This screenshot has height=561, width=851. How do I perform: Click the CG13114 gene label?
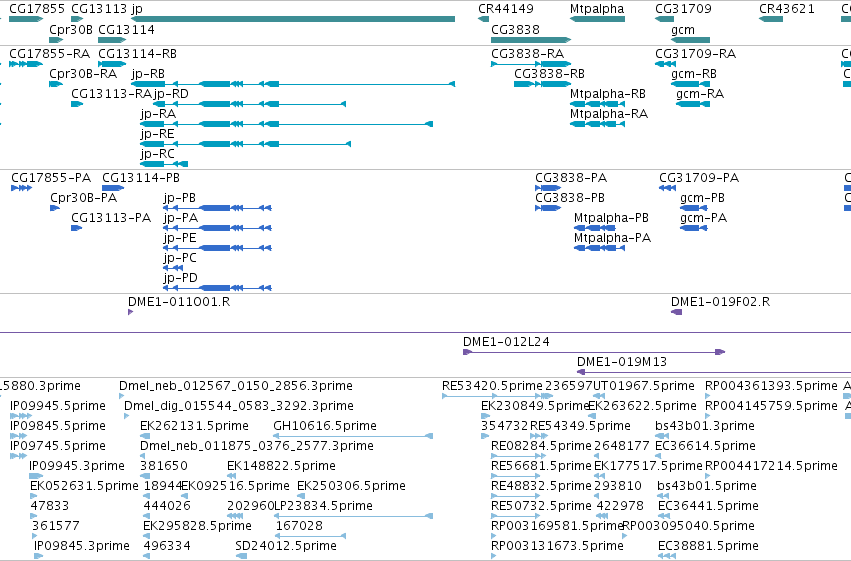[126, 29]
